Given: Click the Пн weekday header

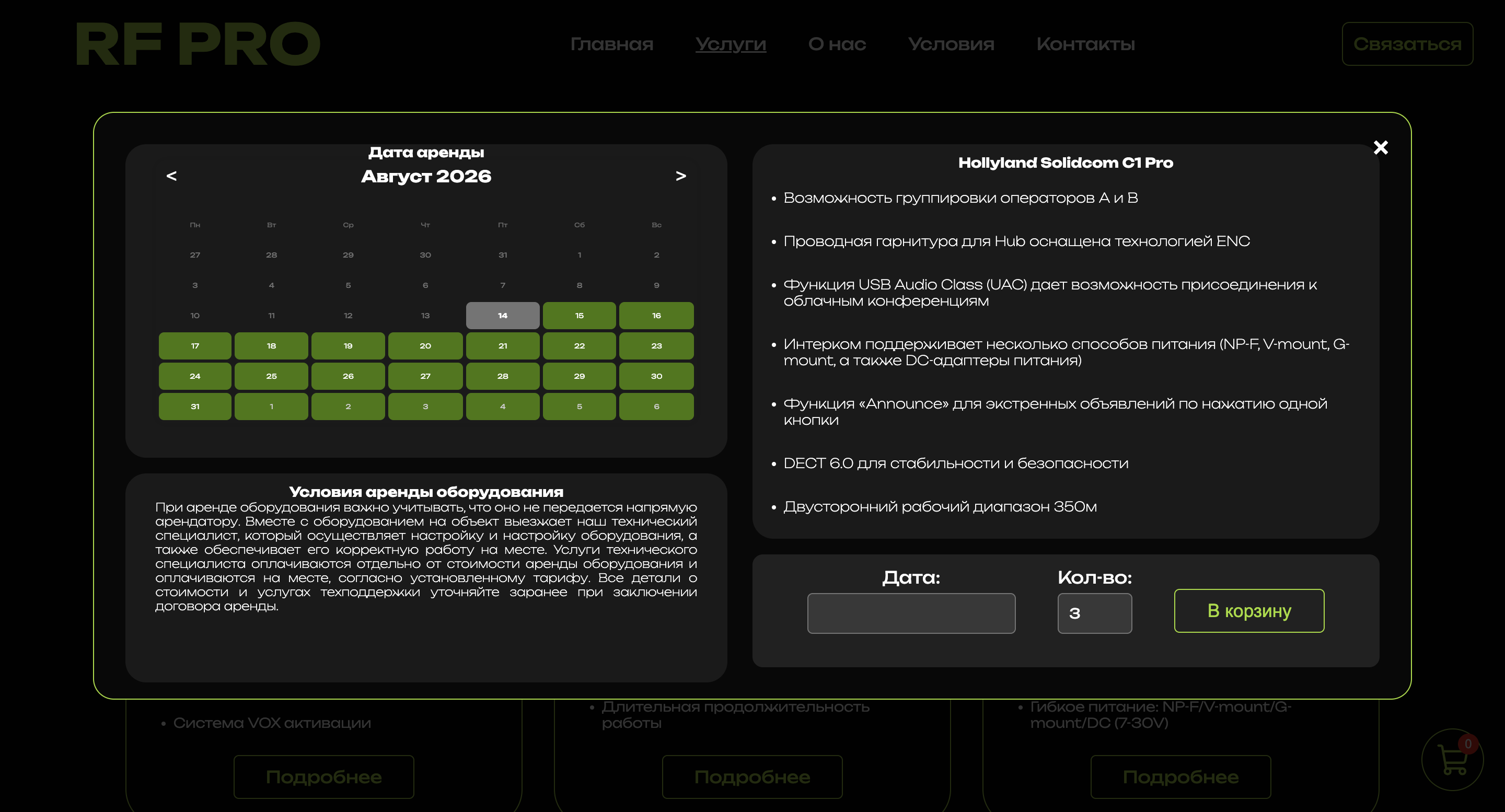Looking at the screenshot, I should click(x=195, y=225).
